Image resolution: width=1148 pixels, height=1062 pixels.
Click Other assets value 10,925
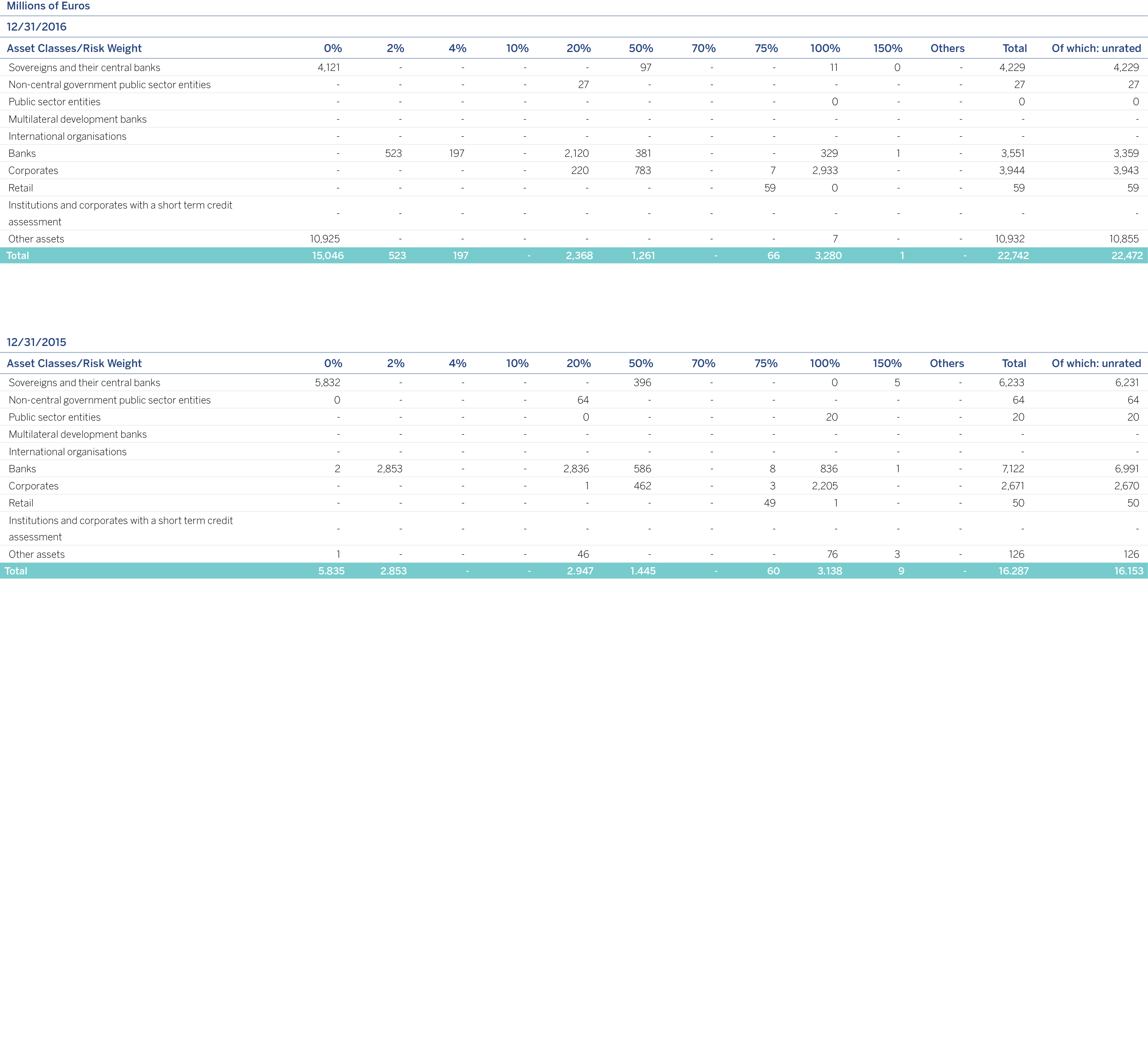point(325,239)
